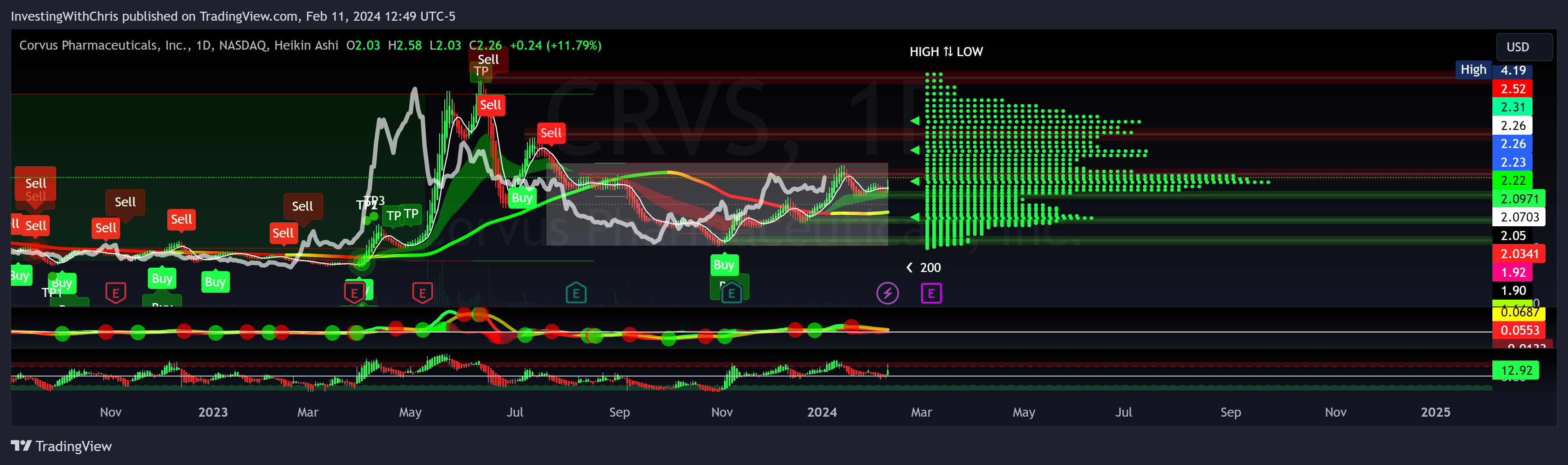
Task: Click bright Sell label below the Nov dark Sell
Action: tap(106, 228)
